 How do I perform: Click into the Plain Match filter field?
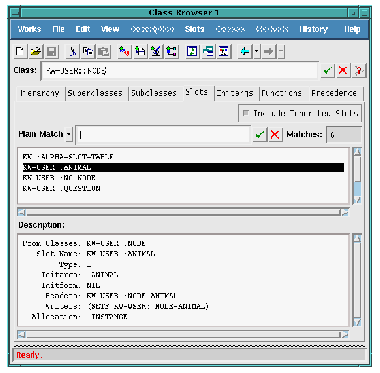click(163, 135)
